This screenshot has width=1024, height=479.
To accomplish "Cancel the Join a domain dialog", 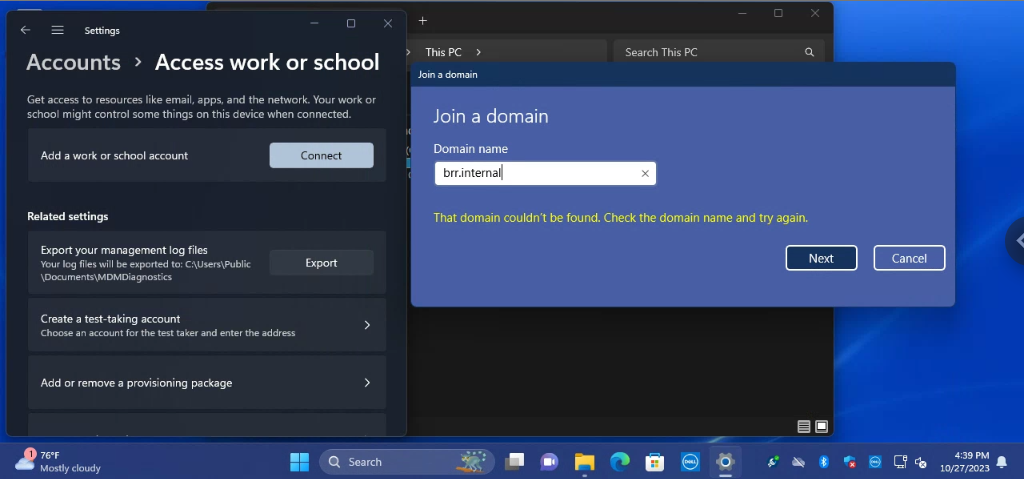I will tap(909, 258).
